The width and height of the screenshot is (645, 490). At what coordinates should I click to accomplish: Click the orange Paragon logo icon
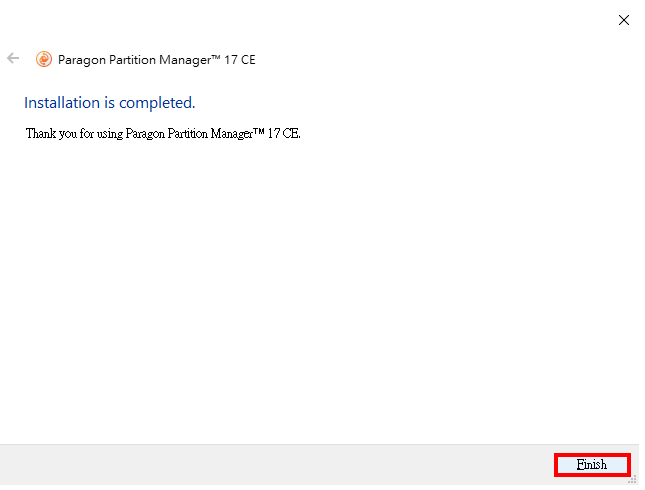point(44,59)
